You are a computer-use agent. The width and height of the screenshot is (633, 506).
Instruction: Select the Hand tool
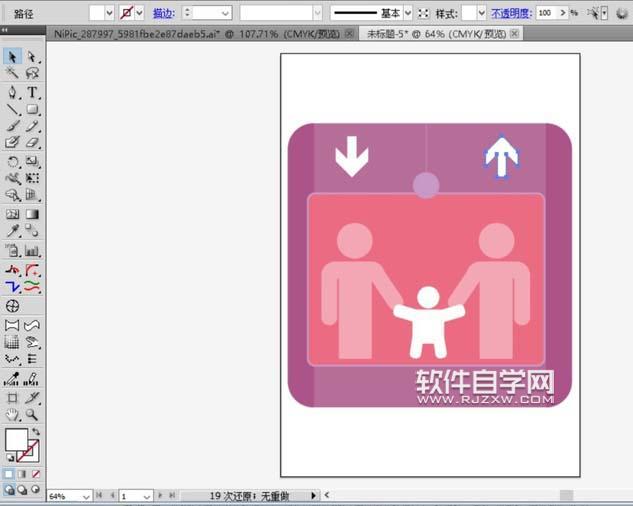click(12, 415)
